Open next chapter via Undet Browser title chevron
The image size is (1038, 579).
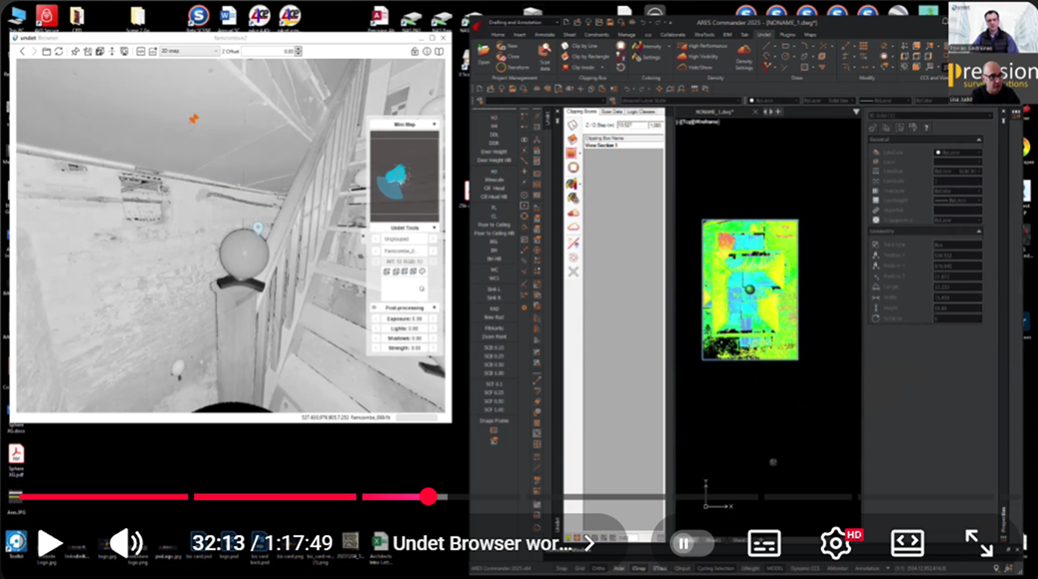(589, 544)
